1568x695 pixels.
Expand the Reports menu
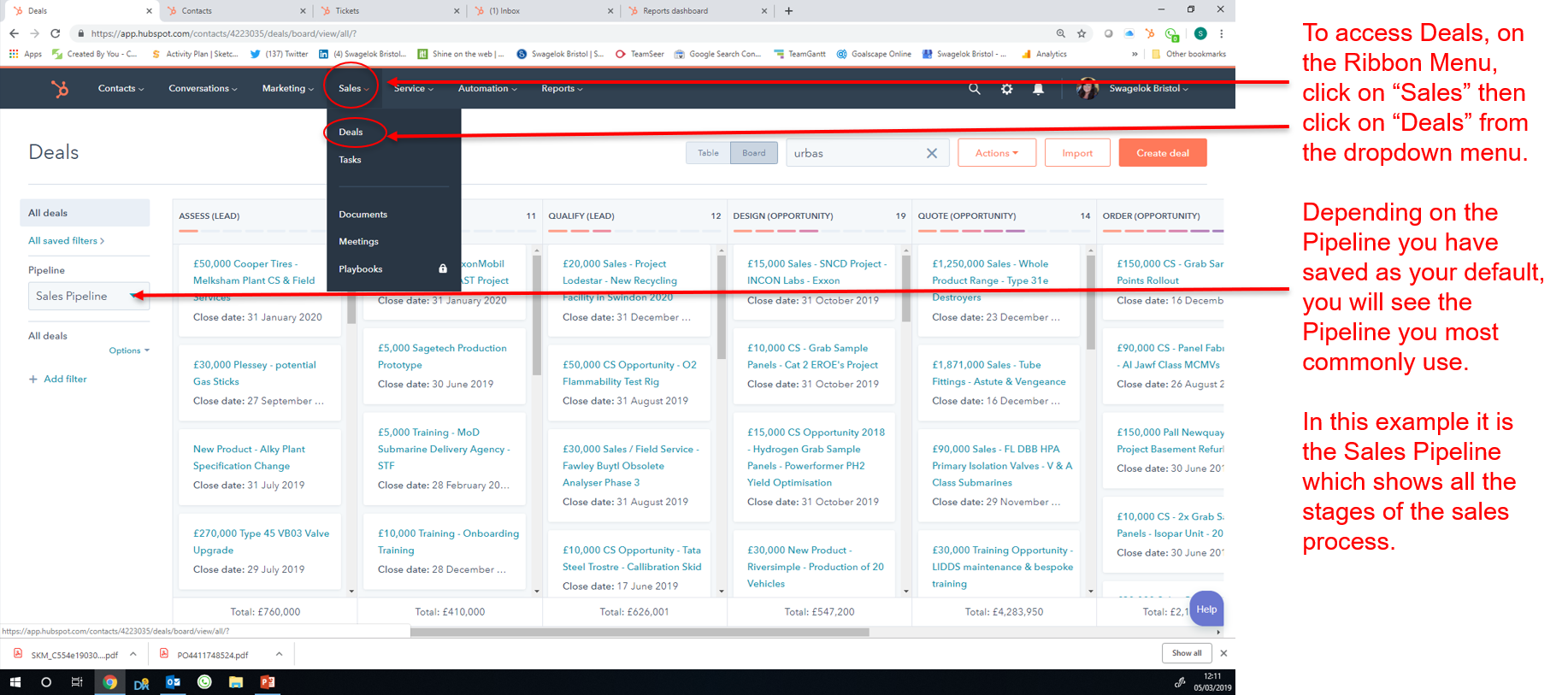pos(562,89)
